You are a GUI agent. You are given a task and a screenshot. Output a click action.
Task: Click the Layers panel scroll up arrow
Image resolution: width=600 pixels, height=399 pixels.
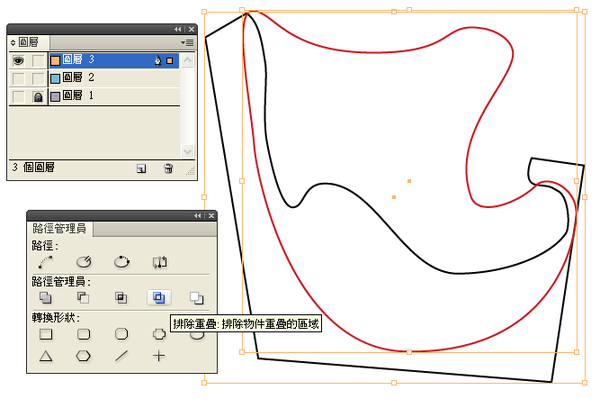click(188, 60)
